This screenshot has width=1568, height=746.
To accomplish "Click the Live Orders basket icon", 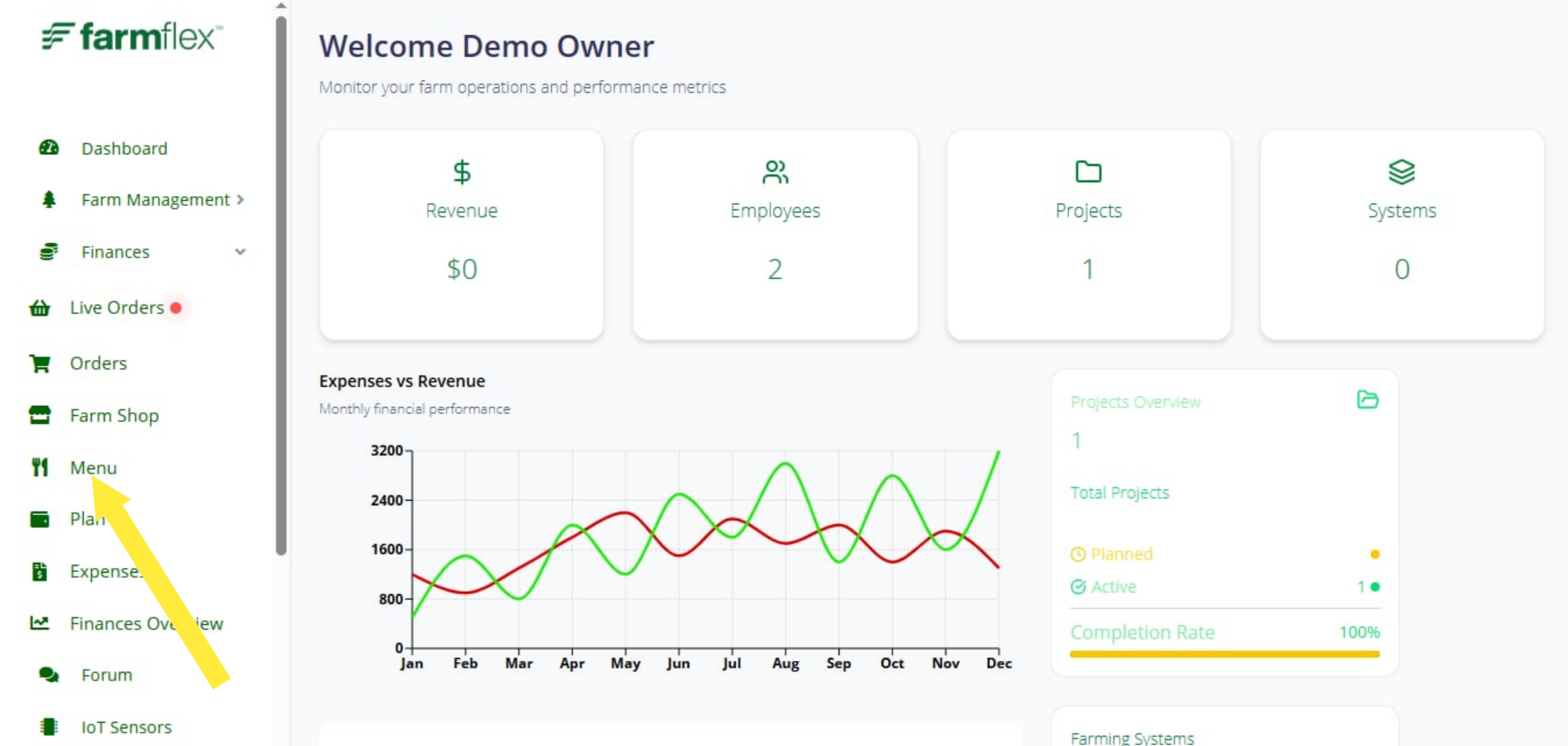I will click(x=39, y=308).
